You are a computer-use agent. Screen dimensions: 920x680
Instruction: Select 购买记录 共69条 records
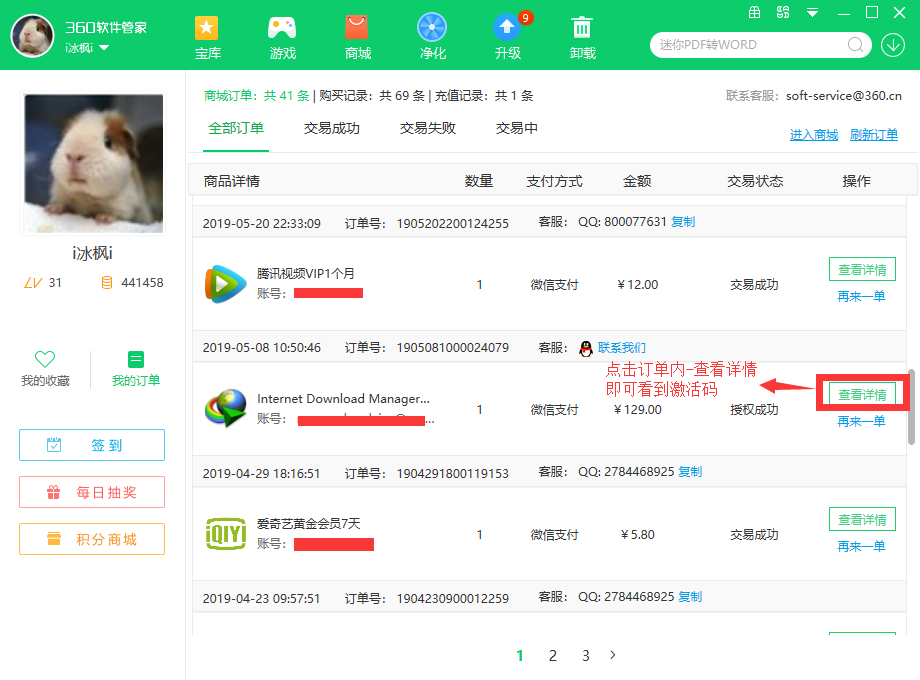(x=372, y=96)
